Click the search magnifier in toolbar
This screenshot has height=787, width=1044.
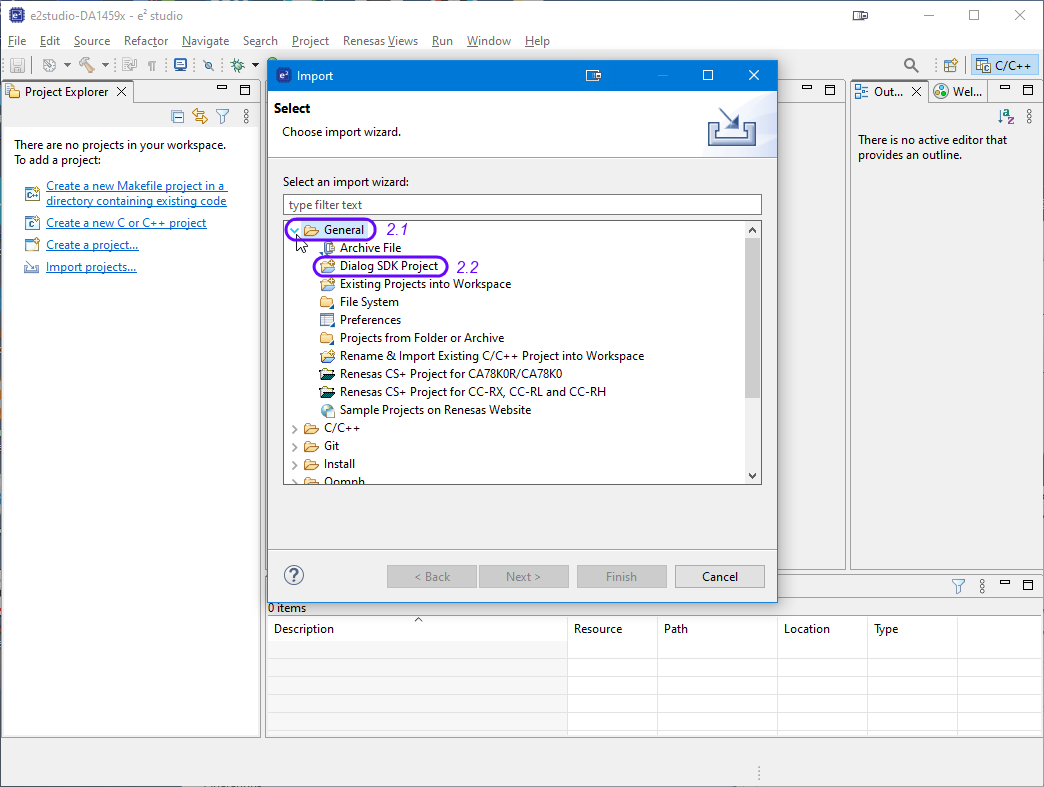click(911, 65)
